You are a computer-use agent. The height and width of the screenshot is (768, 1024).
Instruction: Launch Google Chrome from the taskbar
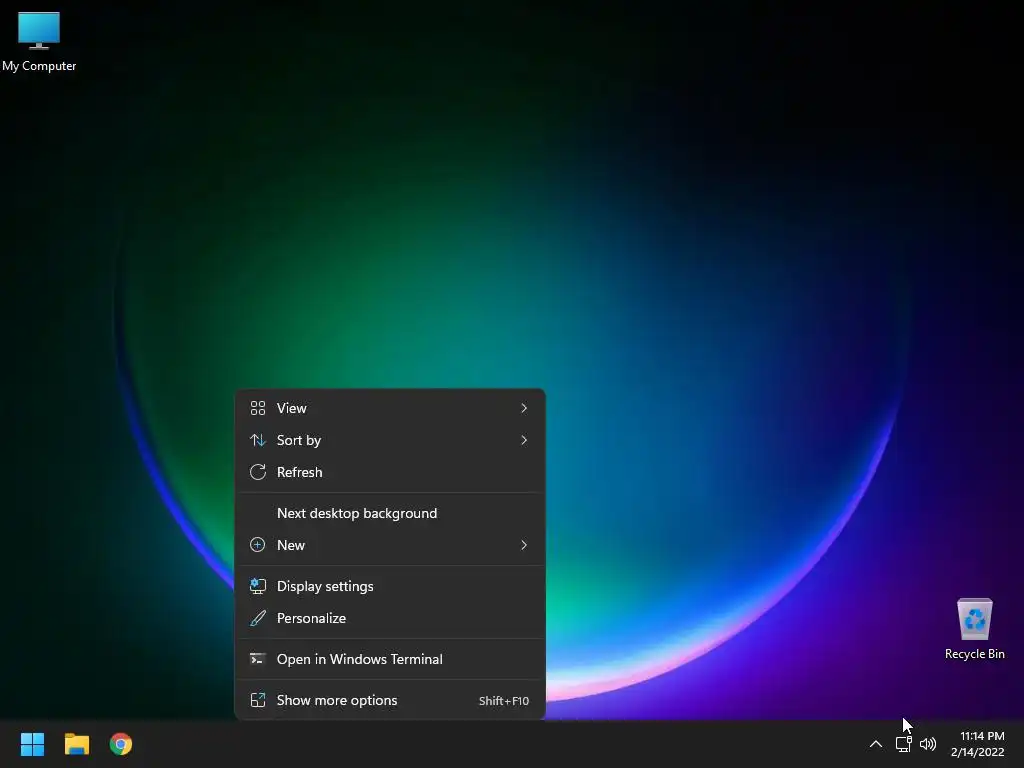121,744
